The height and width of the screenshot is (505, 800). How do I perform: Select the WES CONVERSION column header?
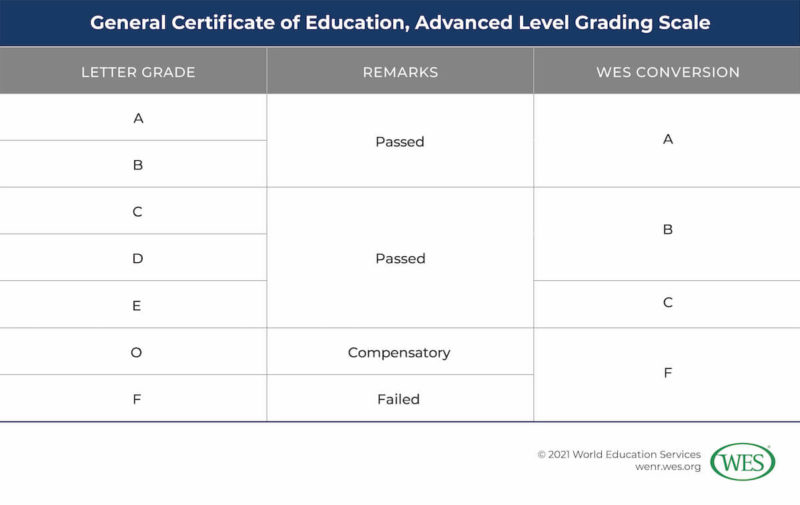pyautogui.click(x=667, y=72)
